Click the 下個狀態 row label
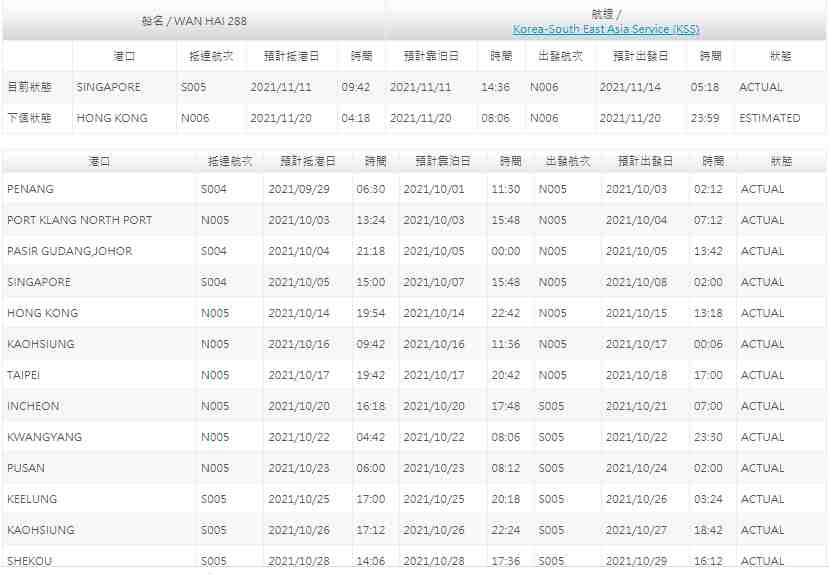The width and height of the screenshot is (830, 575). pyautogui.click(x=30, y=118)
